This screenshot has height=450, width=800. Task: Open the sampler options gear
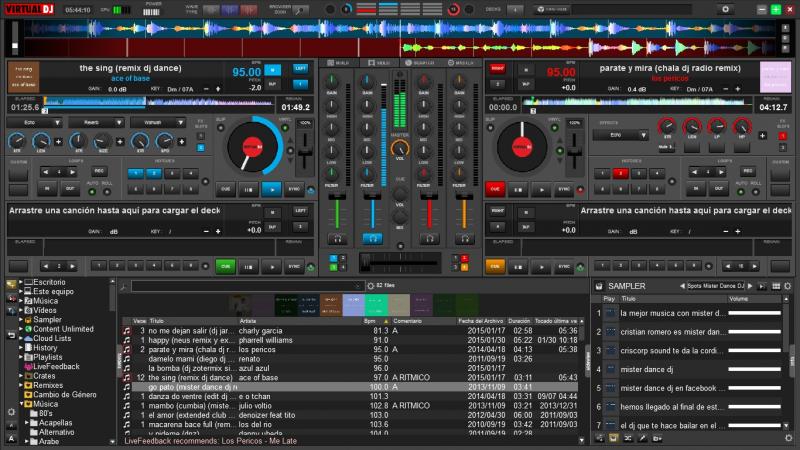(x=788, y=286)
